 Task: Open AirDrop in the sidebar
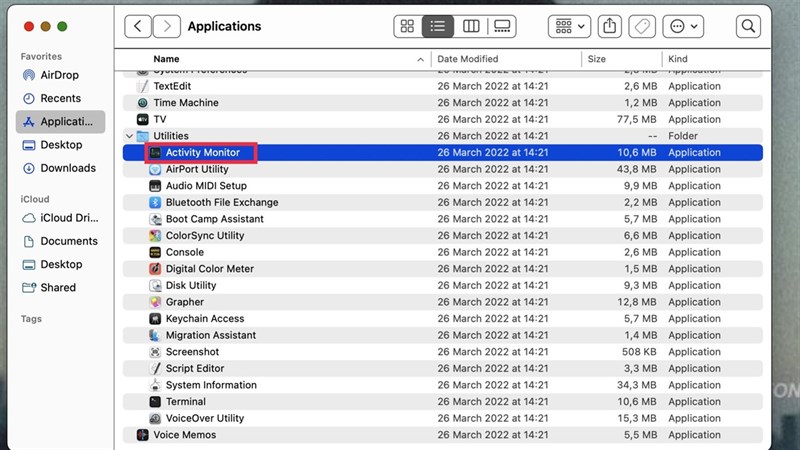click(60, 75)
